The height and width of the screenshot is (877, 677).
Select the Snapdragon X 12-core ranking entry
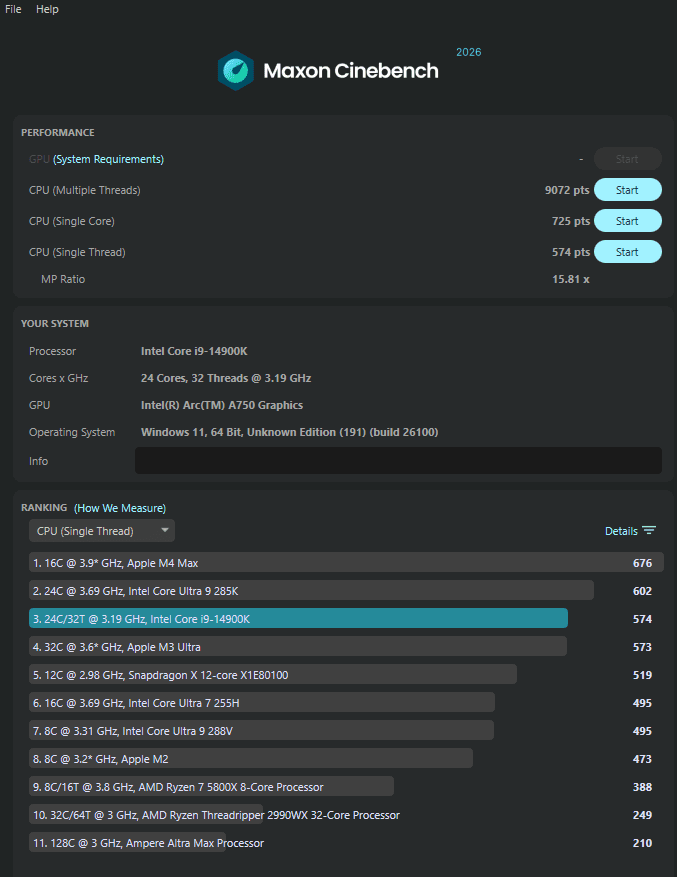pos(273,675)
